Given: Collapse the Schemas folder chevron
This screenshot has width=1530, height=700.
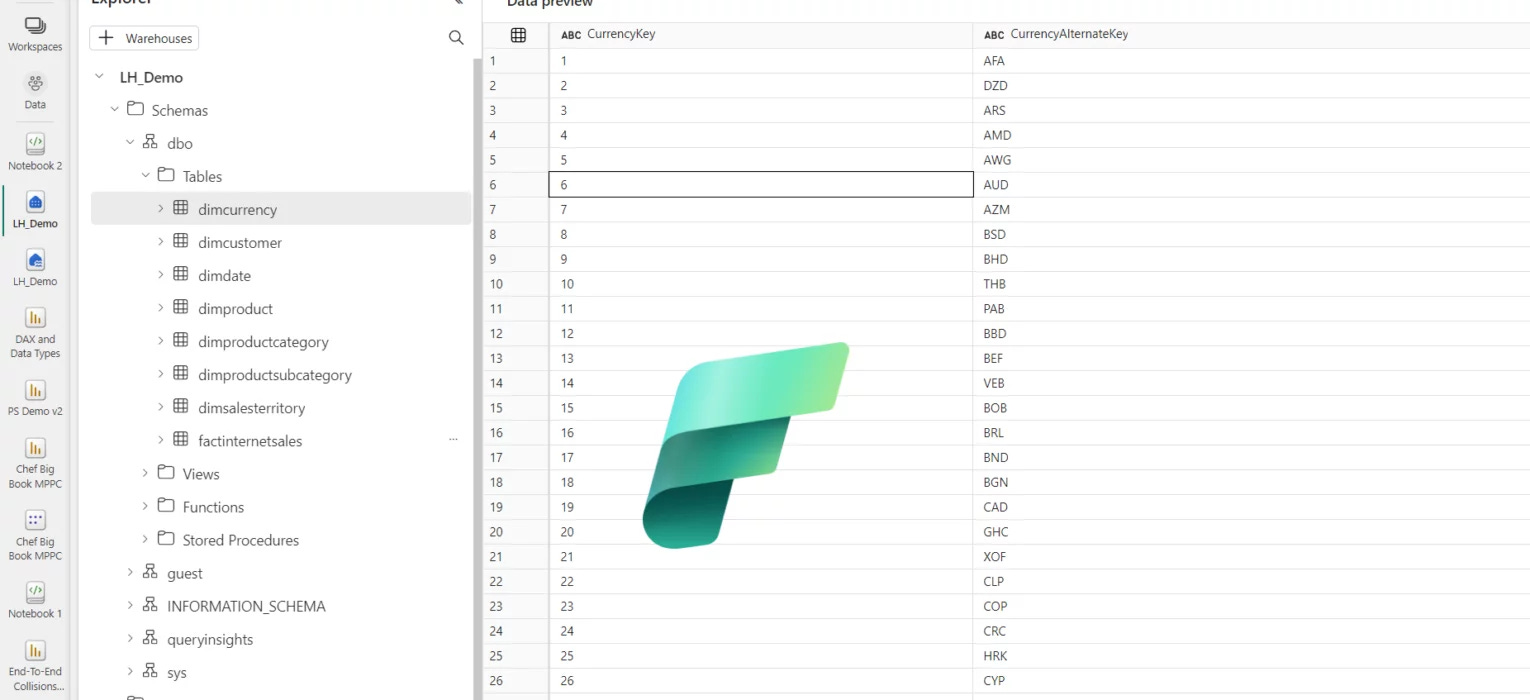Looking at the screenshot, I should (114, 109).
